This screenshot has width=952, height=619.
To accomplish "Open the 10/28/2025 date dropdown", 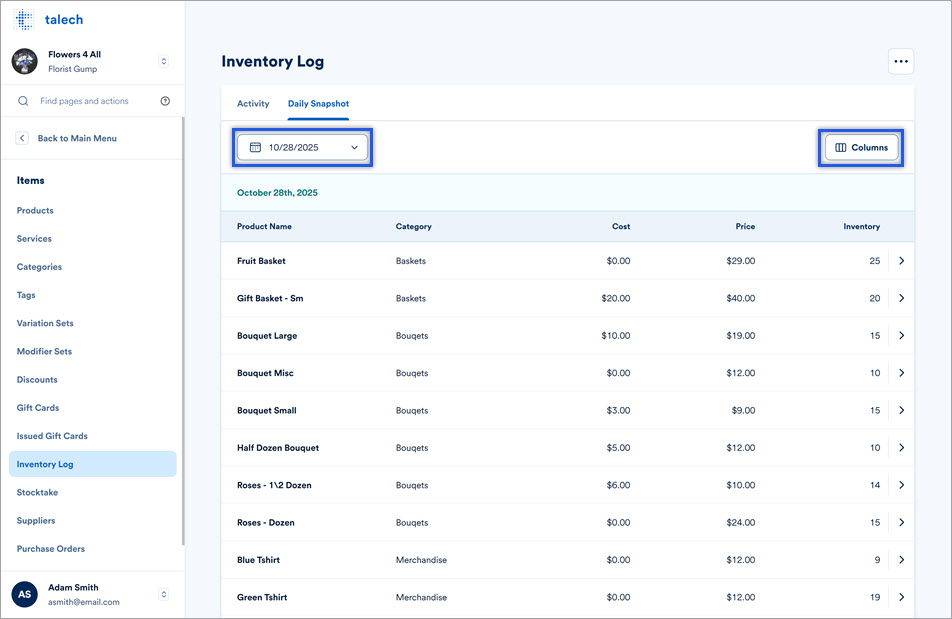I will point(302,147).
